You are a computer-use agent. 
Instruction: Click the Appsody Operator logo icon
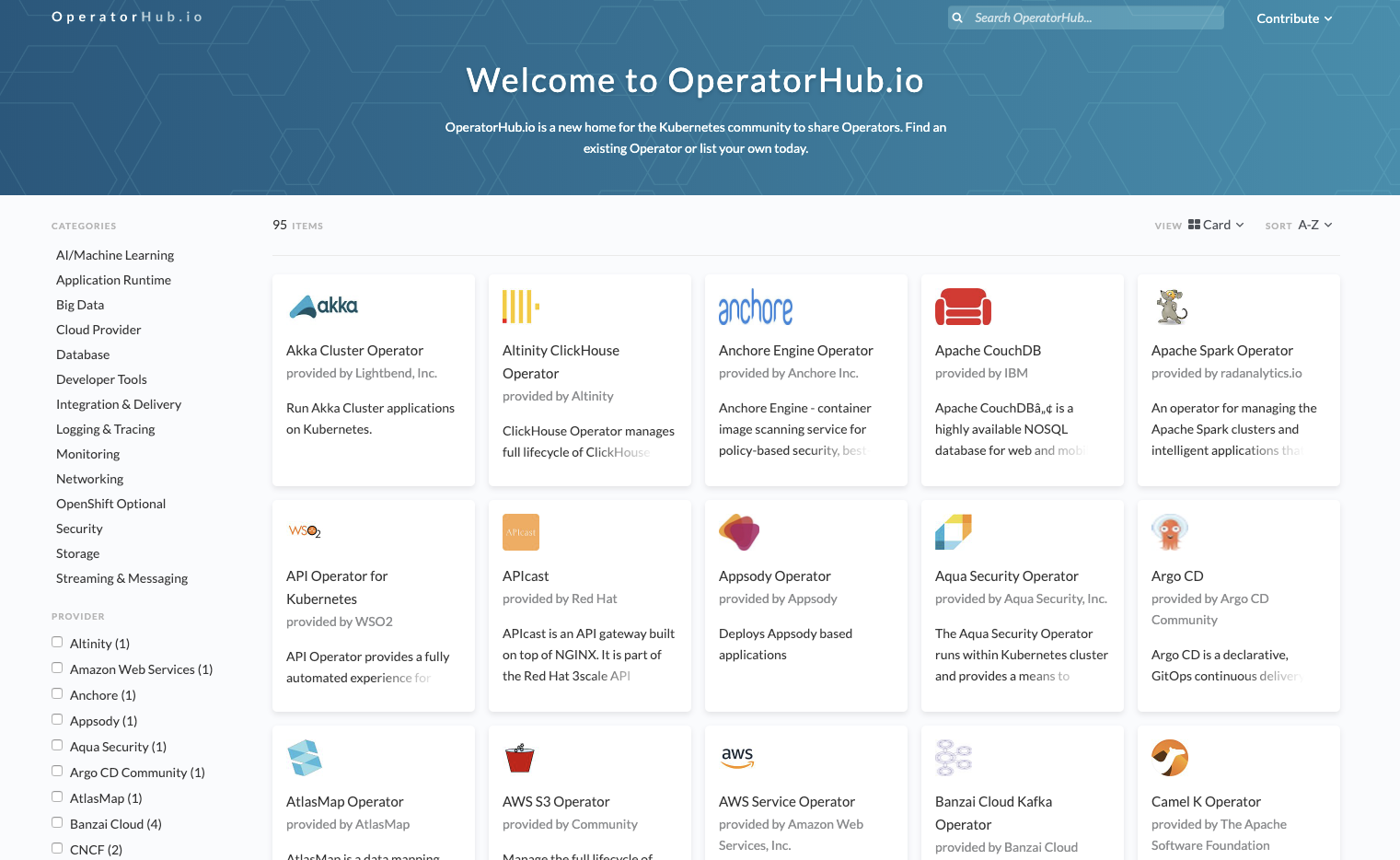[x=739, y=532]
